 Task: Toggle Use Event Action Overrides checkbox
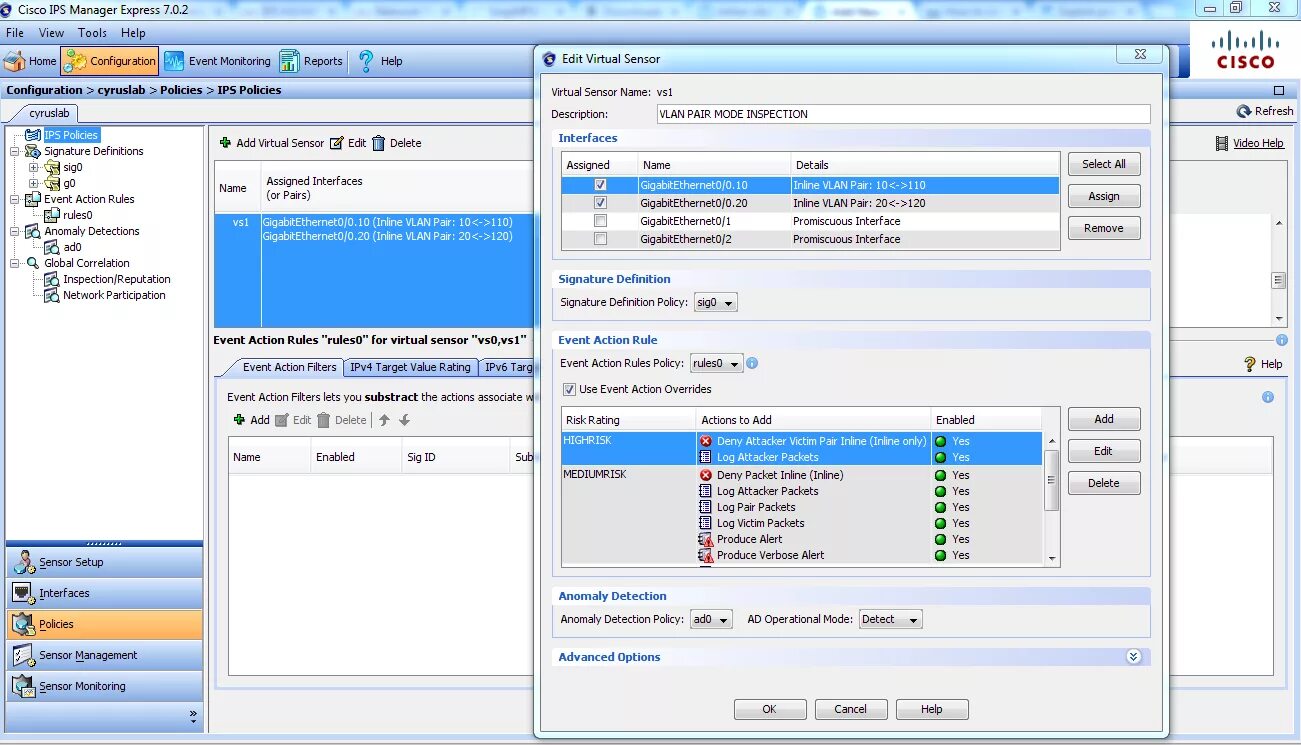click(569, 389)
